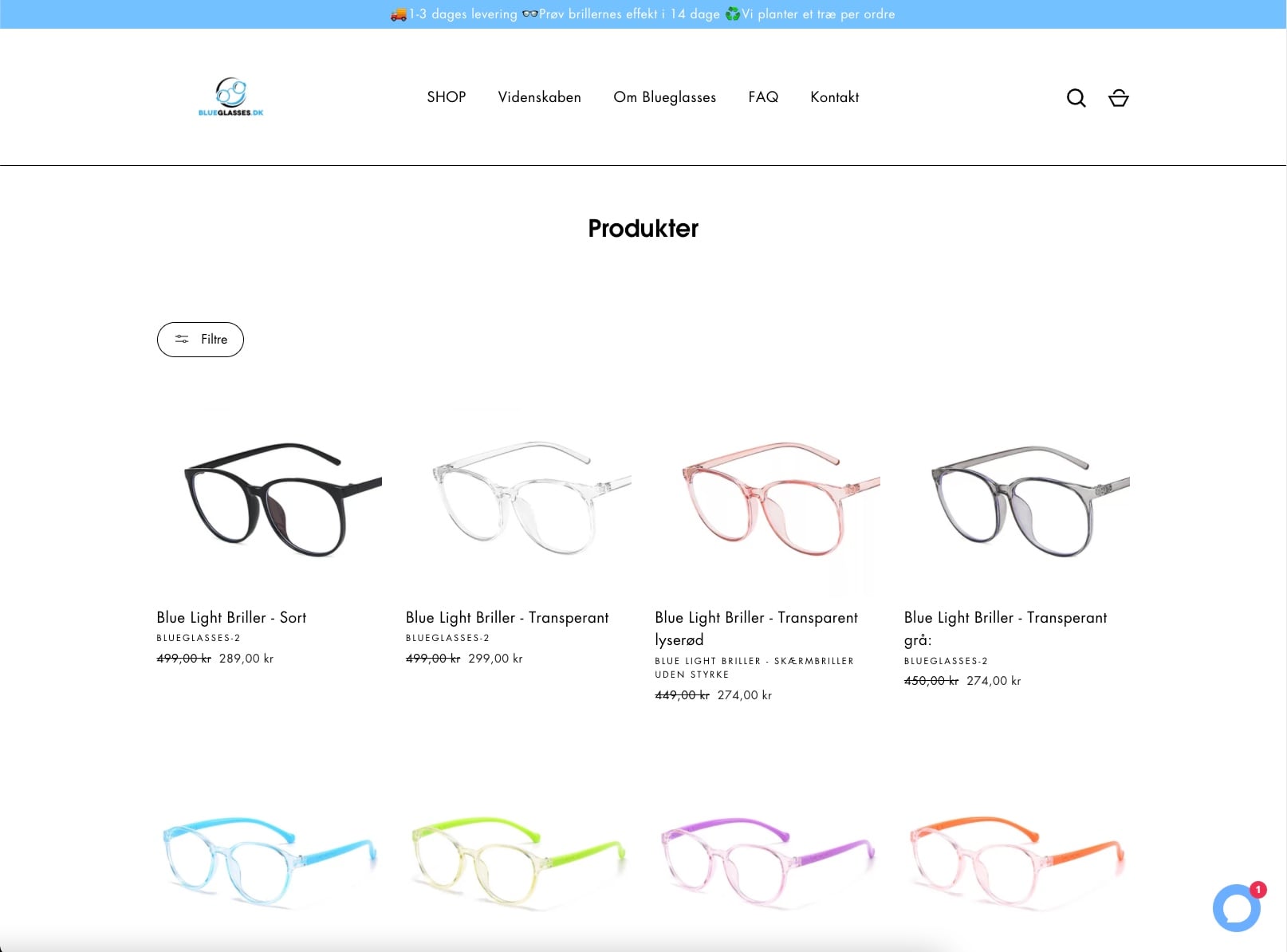Viewport: 1287px width, 952px height.
Task: Select the grey transparent glasses image
Action: [x=1017, y=498]
